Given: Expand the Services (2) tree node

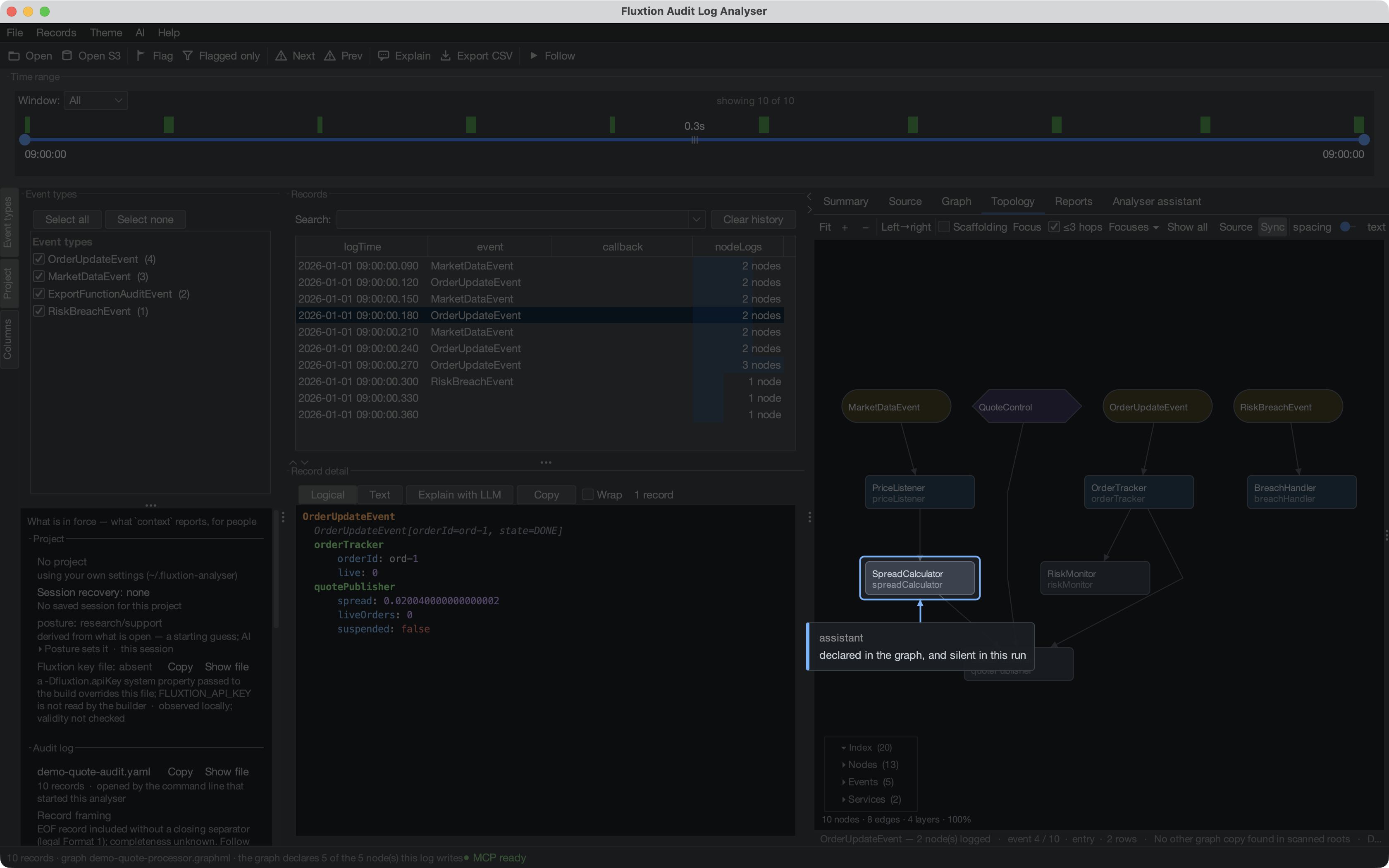Looking at the screenshot, I should tap(844, 800).
